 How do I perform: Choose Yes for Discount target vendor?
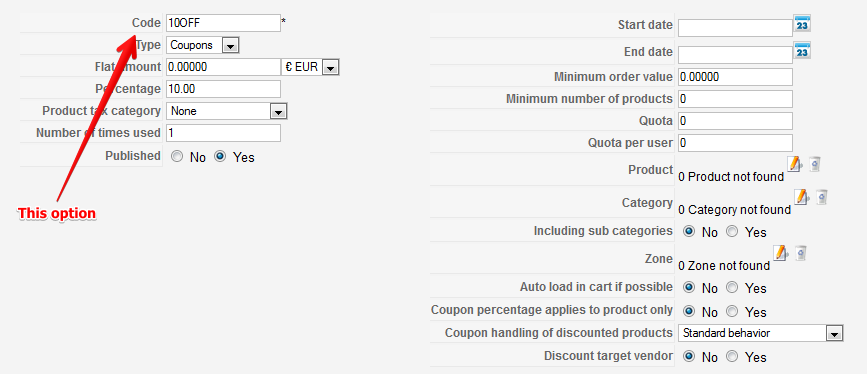[x=732, y=356]
